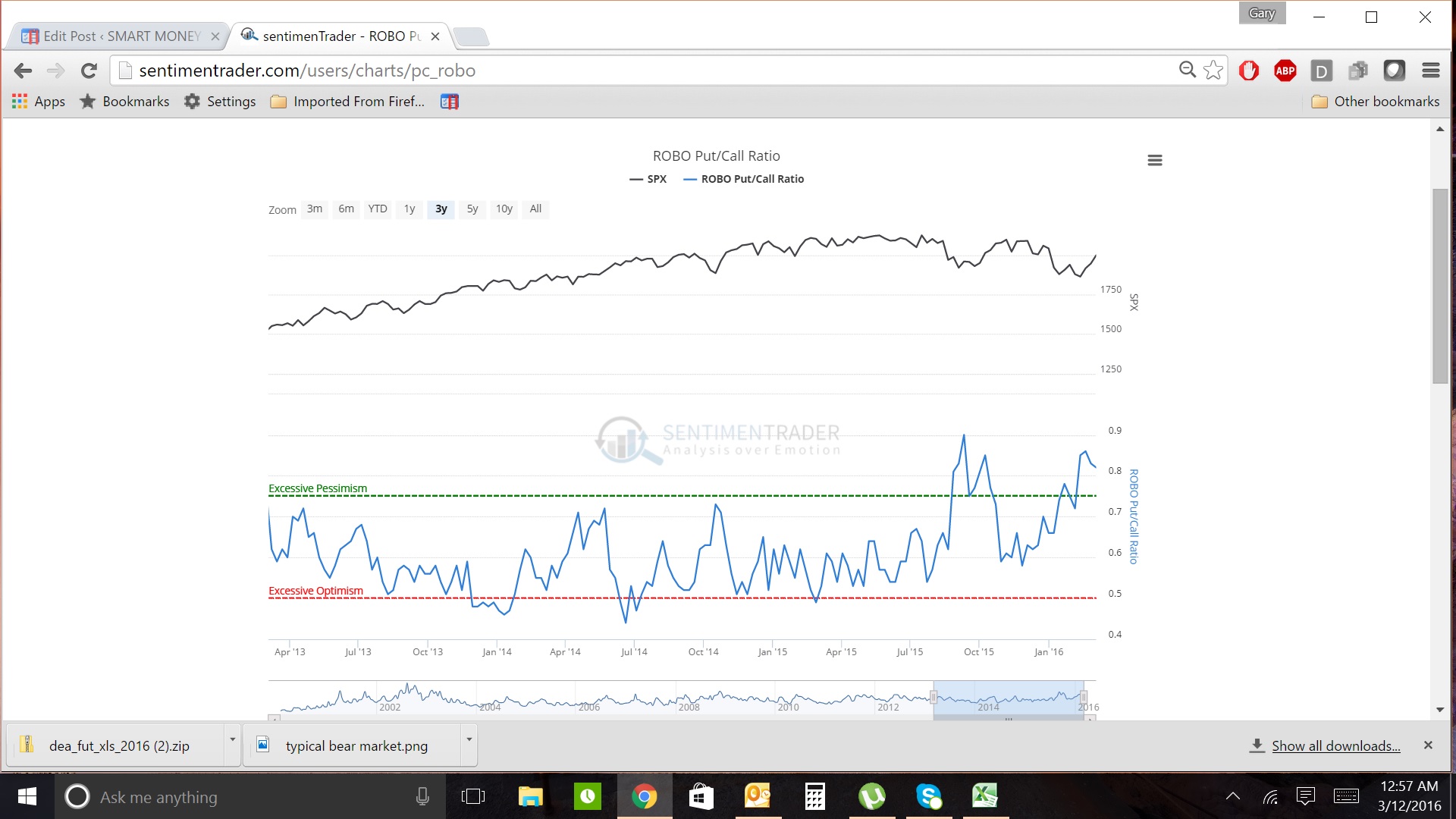The width and height of the screenshot is (1456, 819).
Task: Show hidden system tray icons chevron
Action: pos(1233,796)
